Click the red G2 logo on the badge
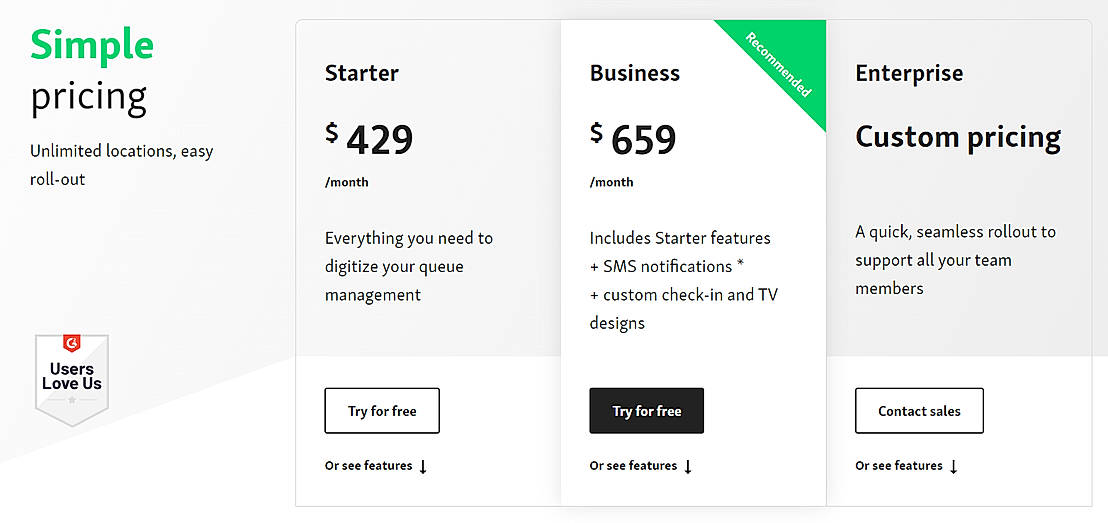1108x523 pixels. (71, 344)
